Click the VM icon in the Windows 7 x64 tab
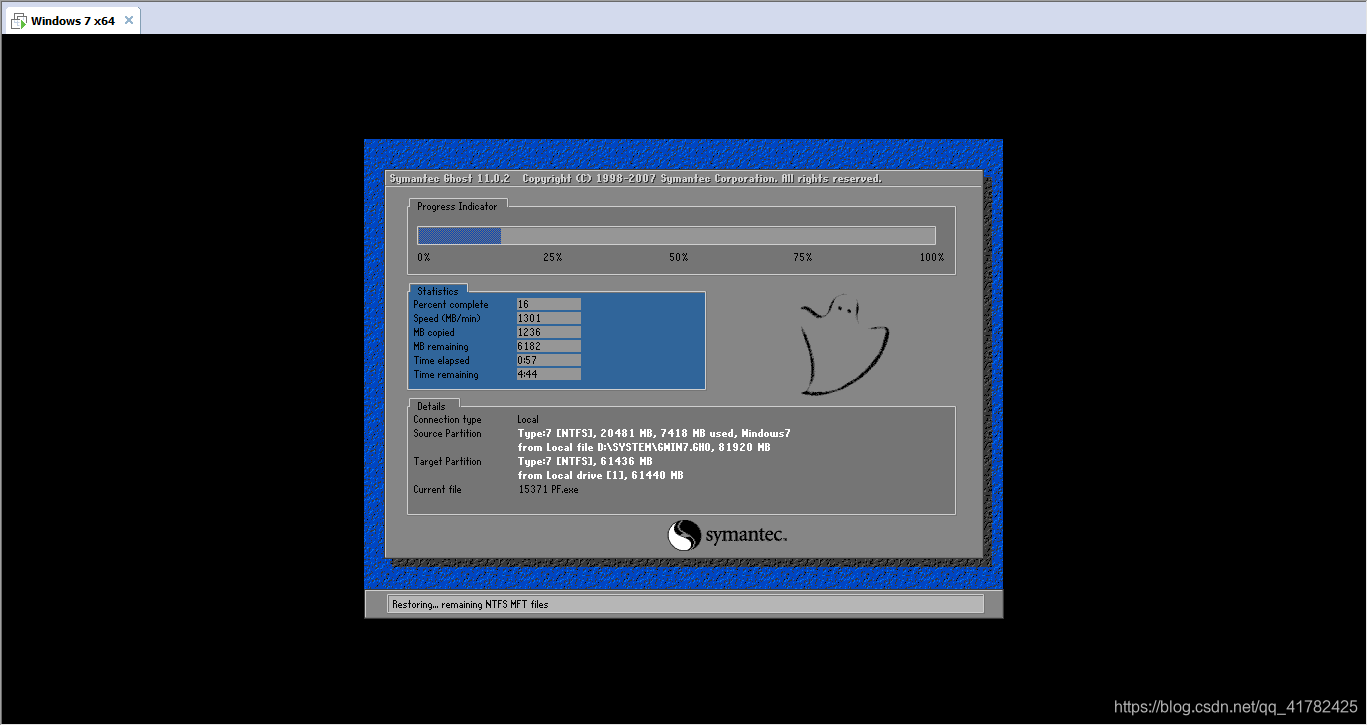Screen dimensions: 1368x726 (19, 21)
